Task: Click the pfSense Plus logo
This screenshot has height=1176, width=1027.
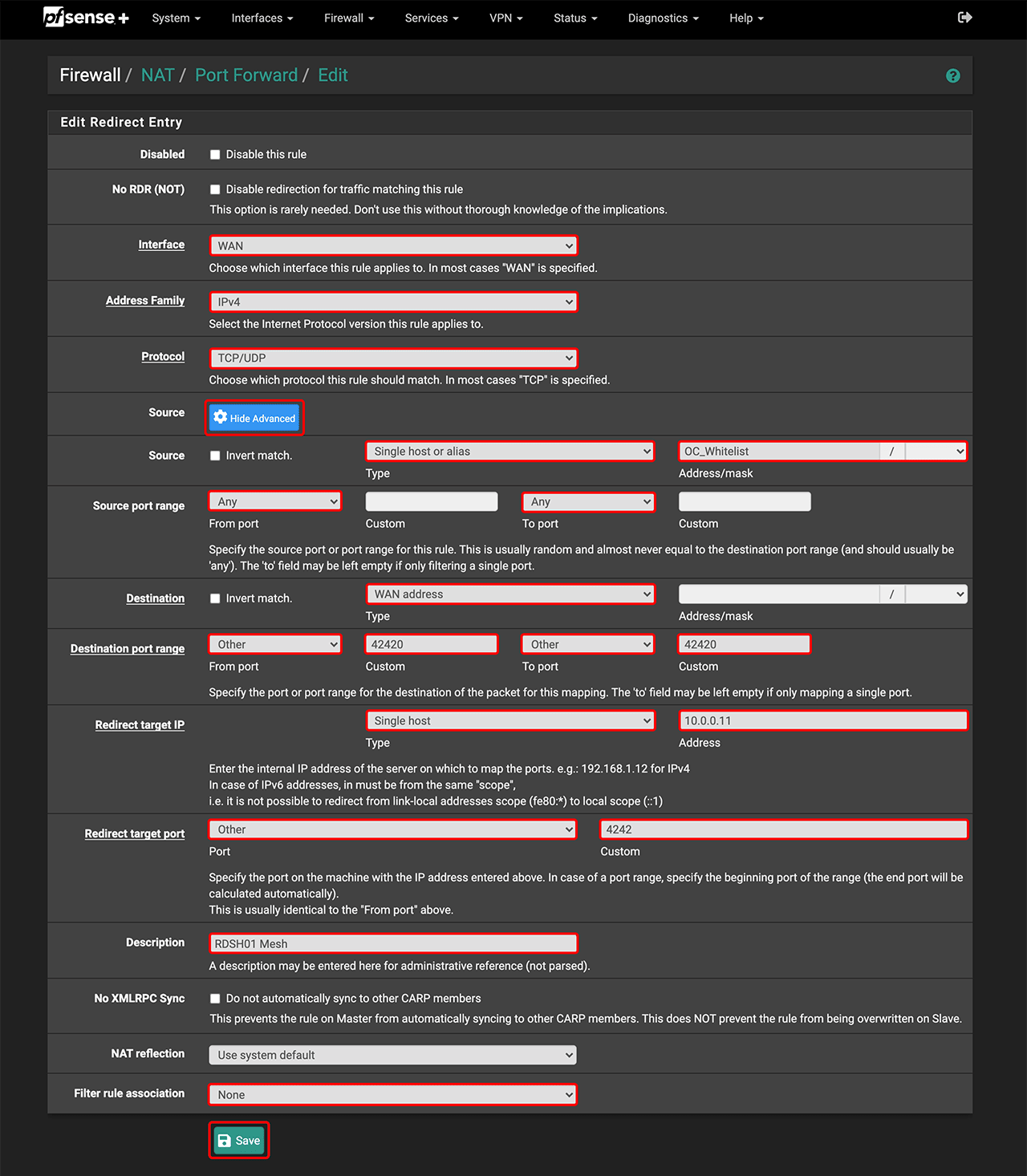Action: click(x=85, y=17)
